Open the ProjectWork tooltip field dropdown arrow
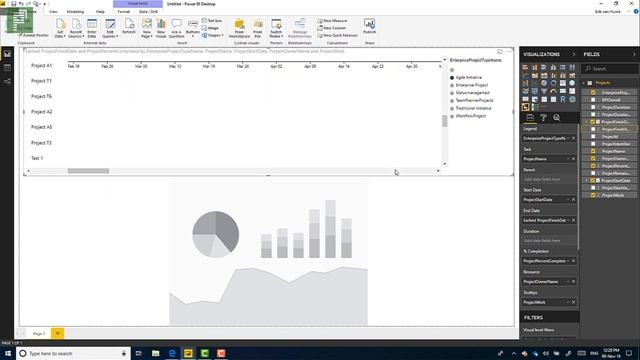Screen dimensions: 640x360 [568, 302]
